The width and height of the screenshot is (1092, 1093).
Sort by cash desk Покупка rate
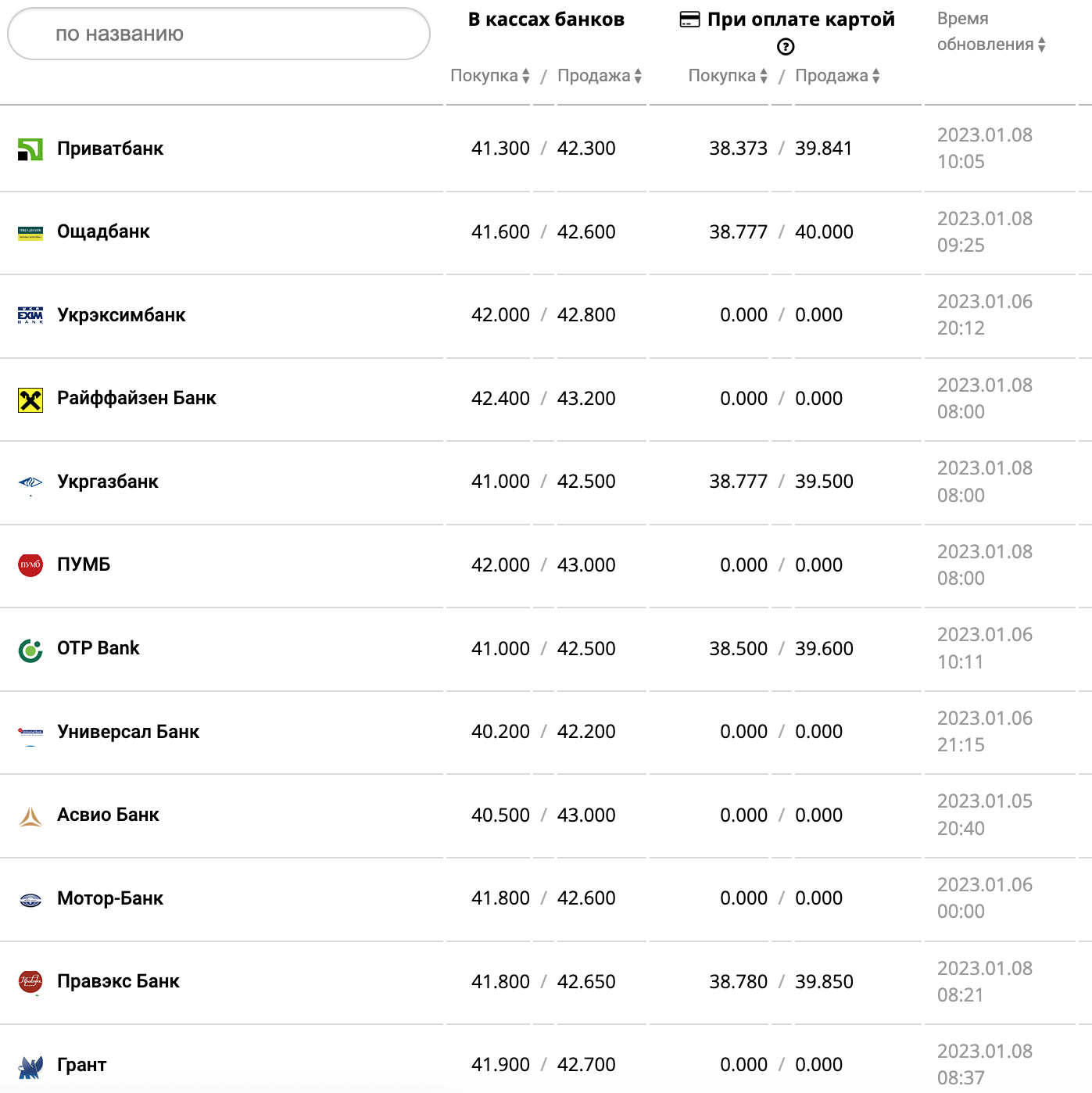pos(490,76)
